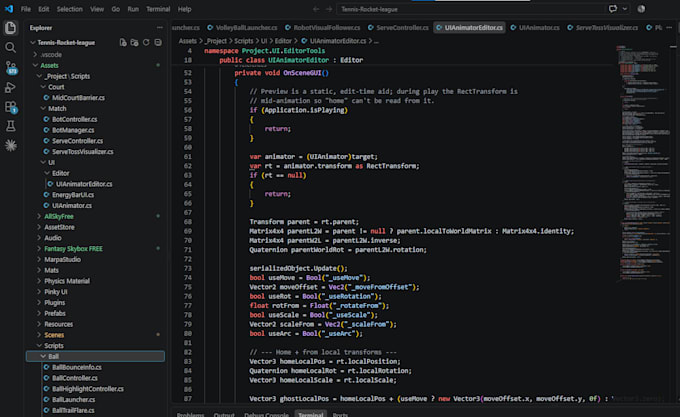Click the code minimap overview
The width and height of the screenshot is (680, 417).
click(x=643, y=163)
